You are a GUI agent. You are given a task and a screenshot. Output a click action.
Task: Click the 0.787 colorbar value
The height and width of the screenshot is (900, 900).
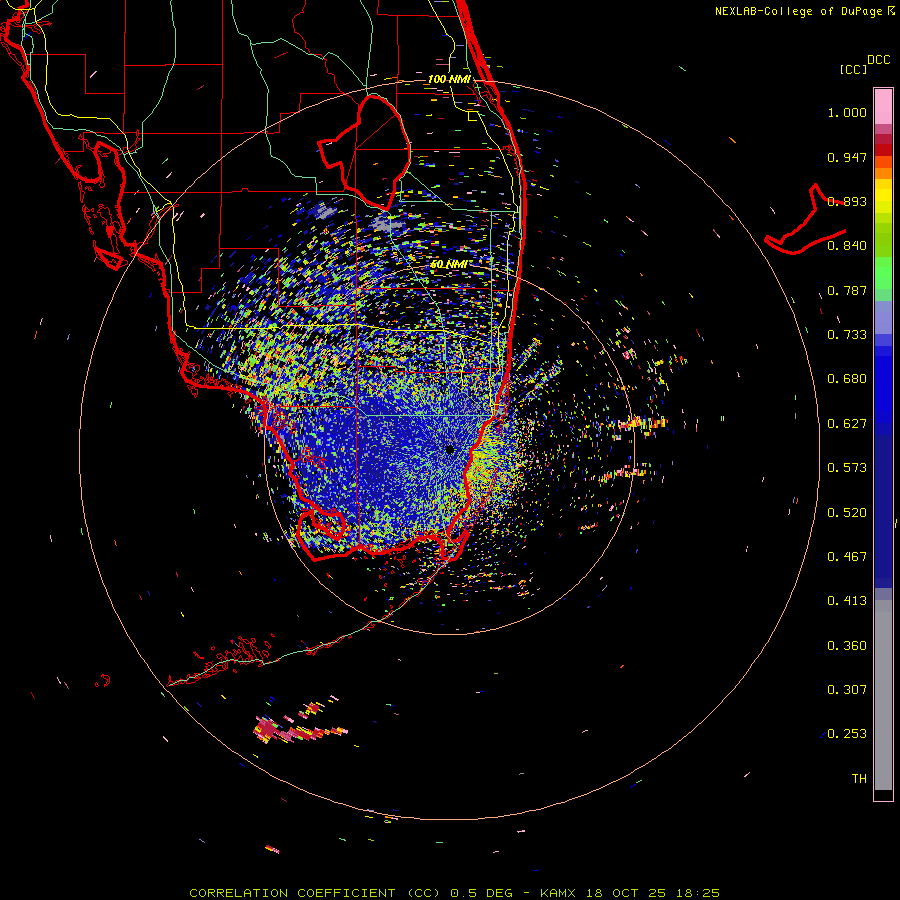(x=847, y=290)
